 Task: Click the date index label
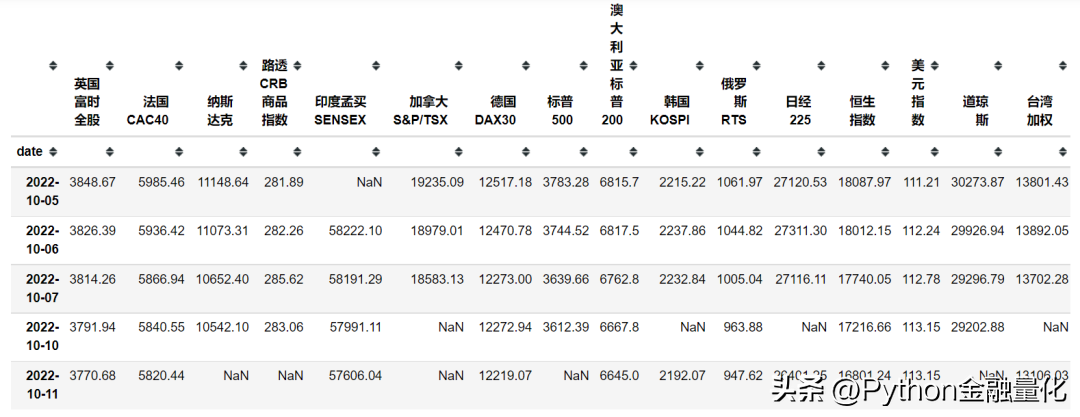pyautogui.click(x=30, y=151)
